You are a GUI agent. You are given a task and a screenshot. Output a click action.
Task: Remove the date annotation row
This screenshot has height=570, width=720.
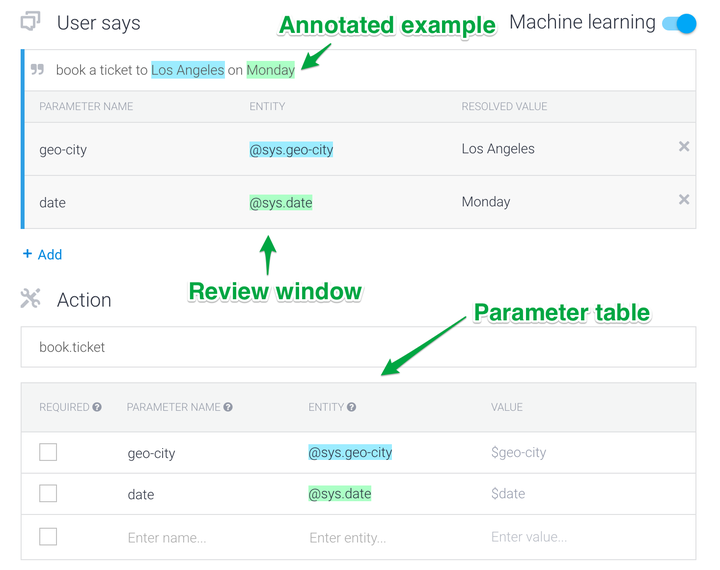pyautogui.click(x=684, y=200)
